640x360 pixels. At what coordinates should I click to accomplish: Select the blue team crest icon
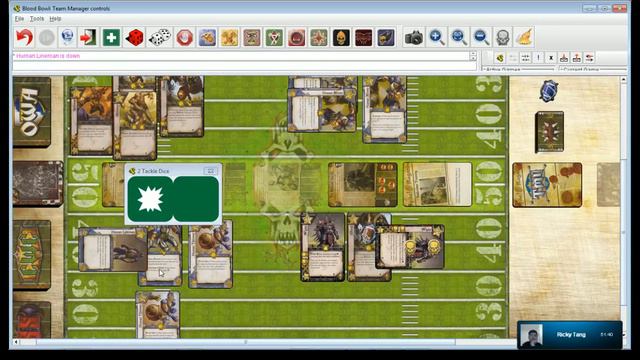pos(207,38)
